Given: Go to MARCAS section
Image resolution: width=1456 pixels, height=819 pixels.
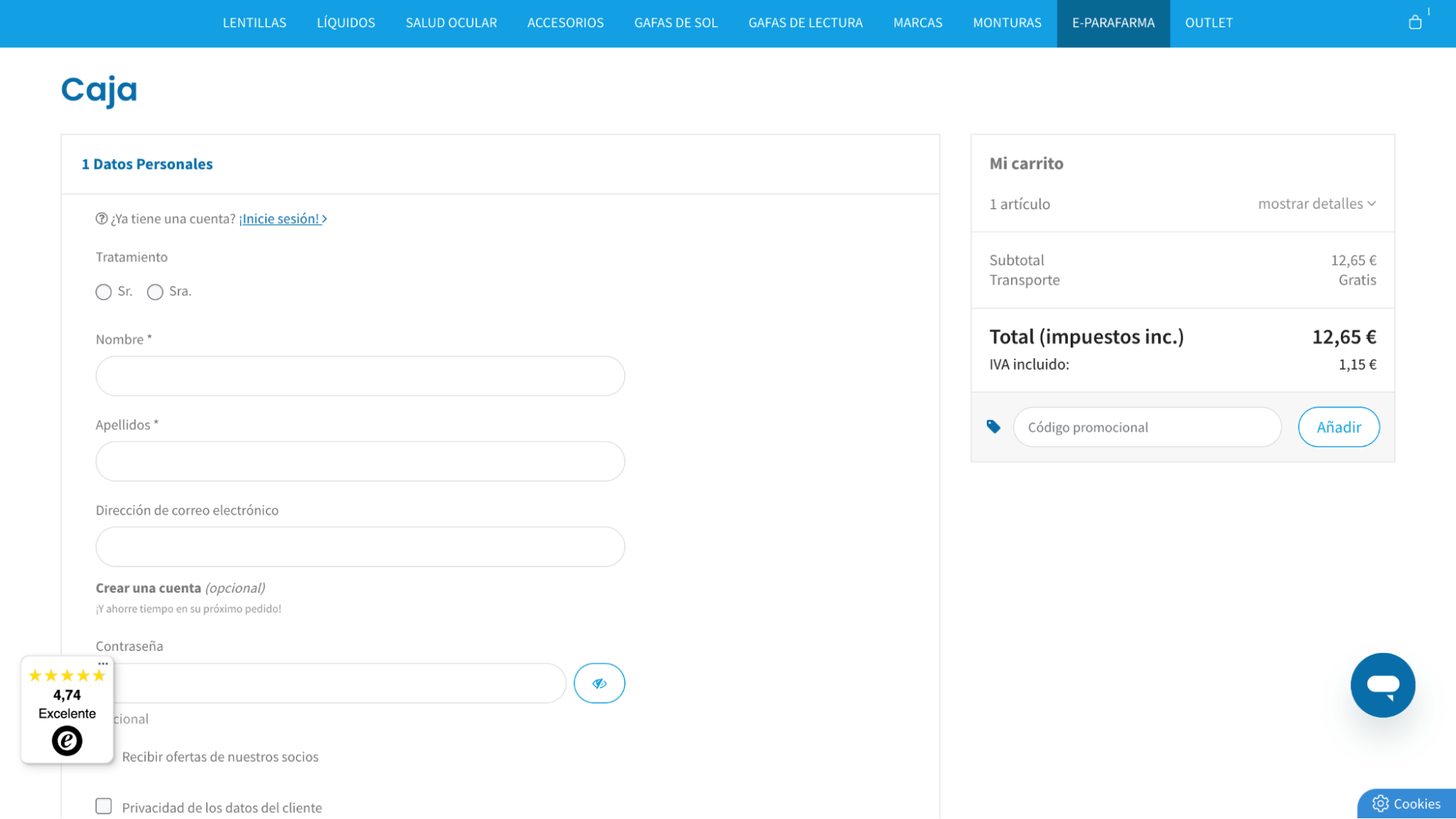Looking at the screenshot, I should 918,23.
